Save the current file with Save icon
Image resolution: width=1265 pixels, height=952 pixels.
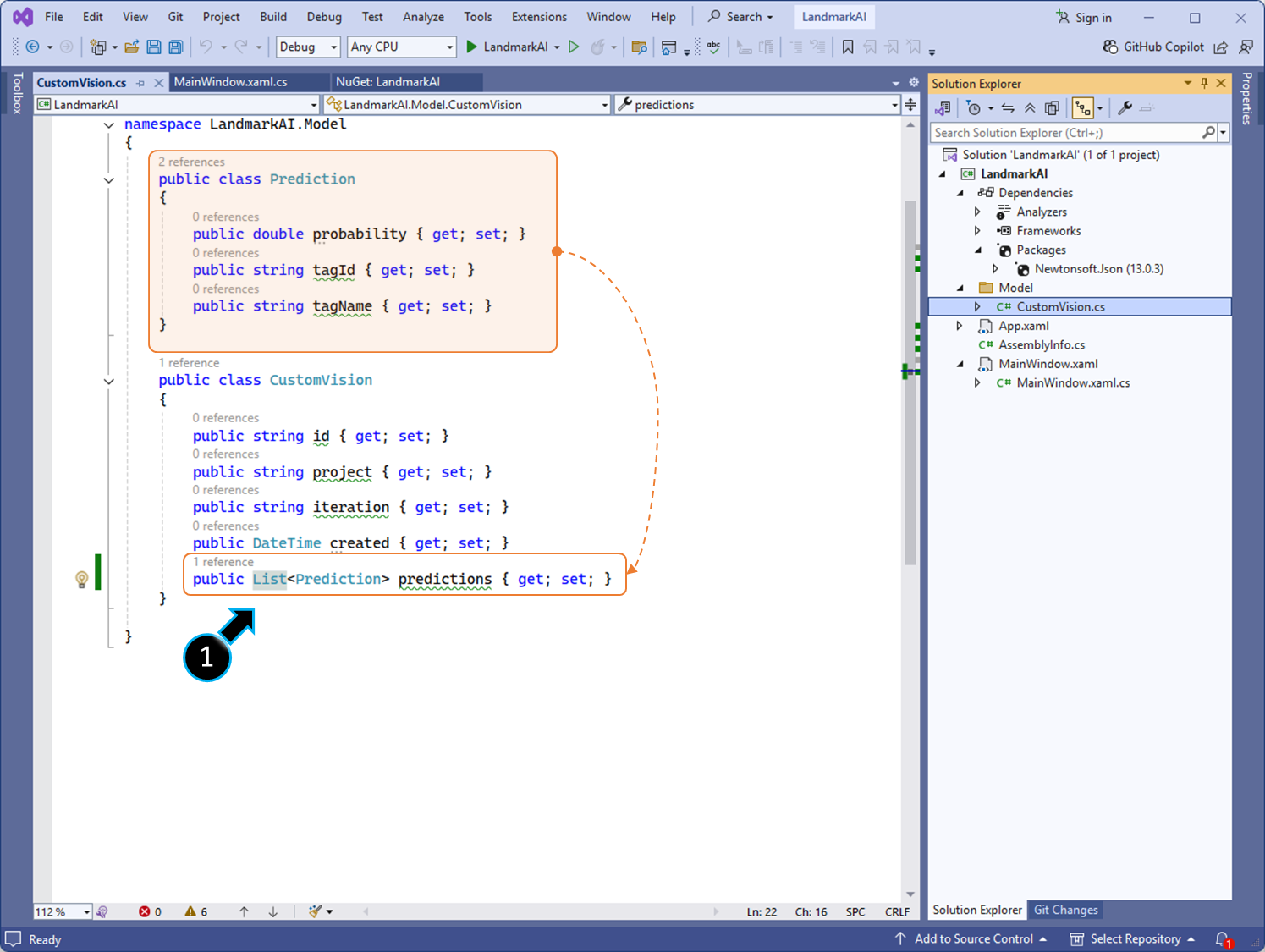pos(154,47)
